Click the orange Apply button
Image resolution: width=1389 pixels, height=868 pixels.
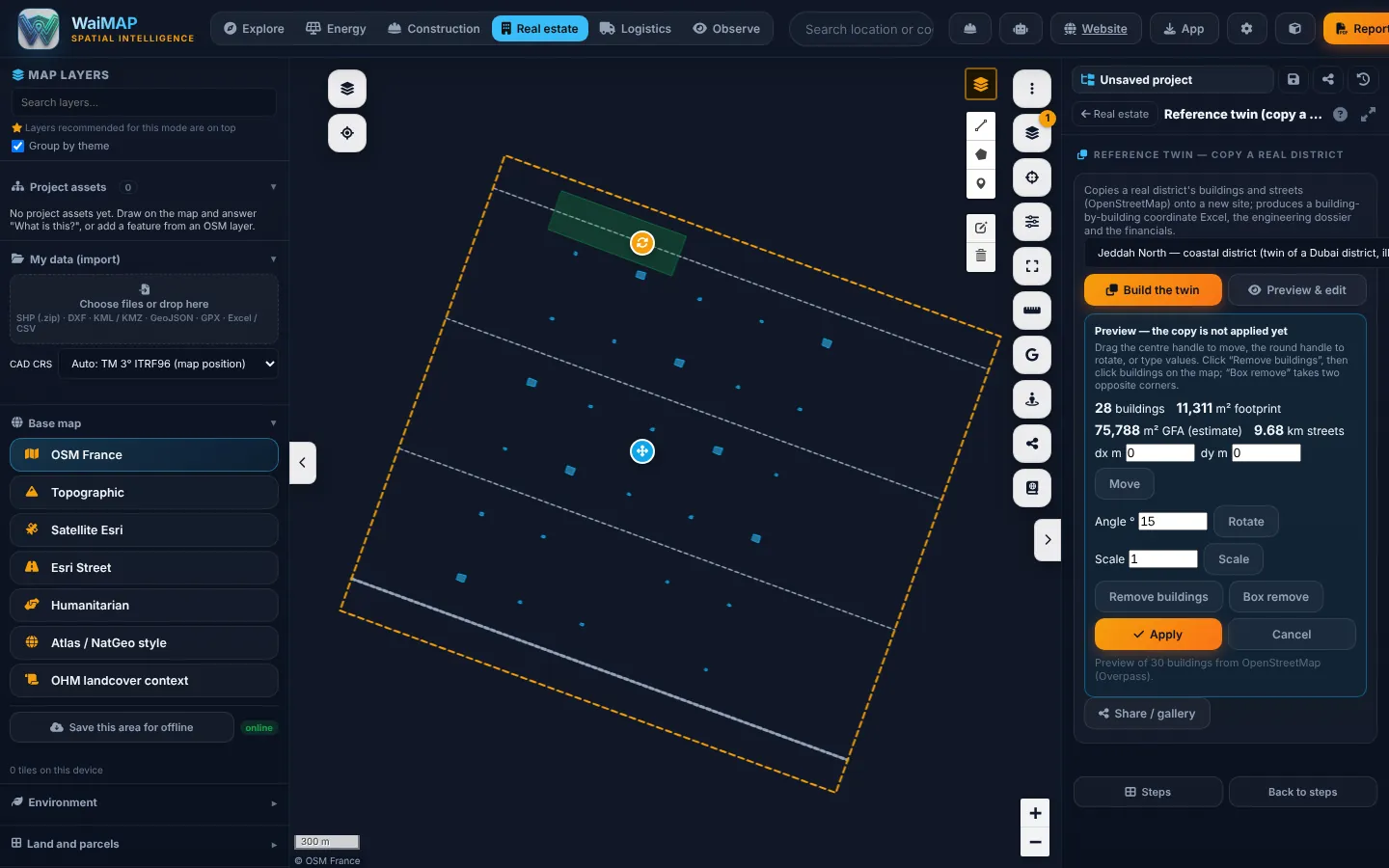(1158, 635)
